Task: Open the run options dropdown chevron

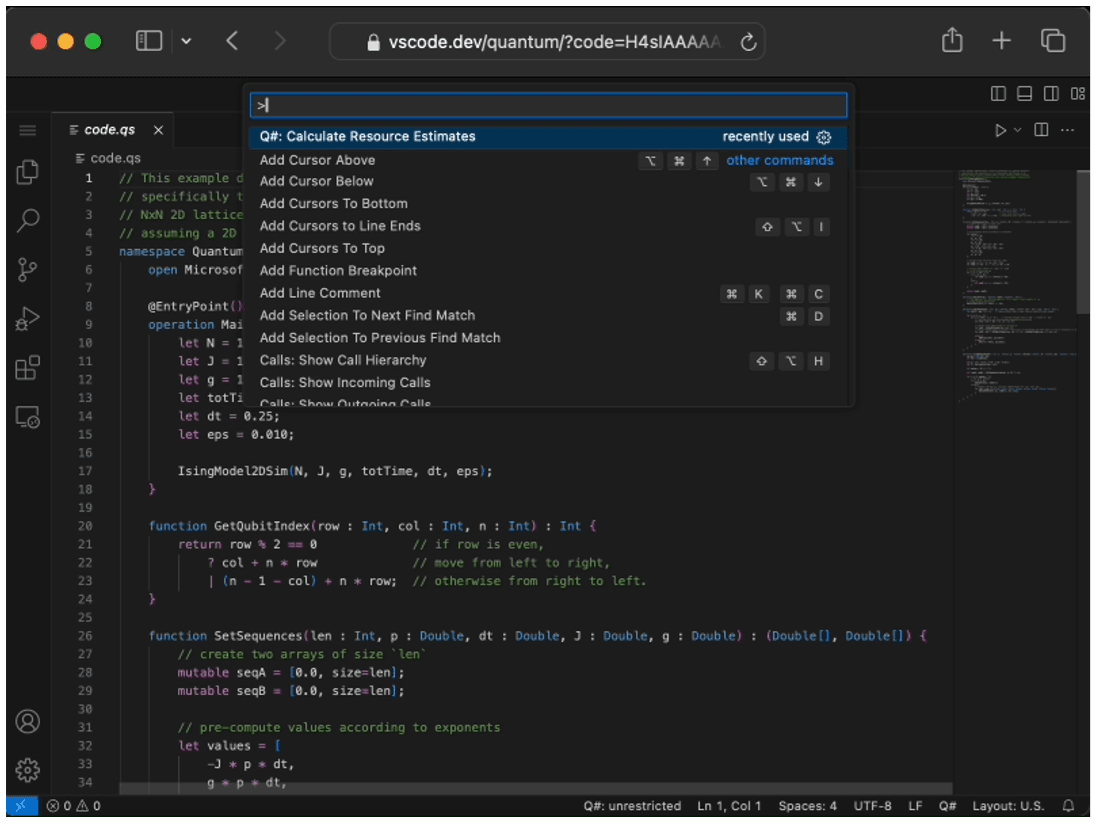Action: pos(1016,129)
